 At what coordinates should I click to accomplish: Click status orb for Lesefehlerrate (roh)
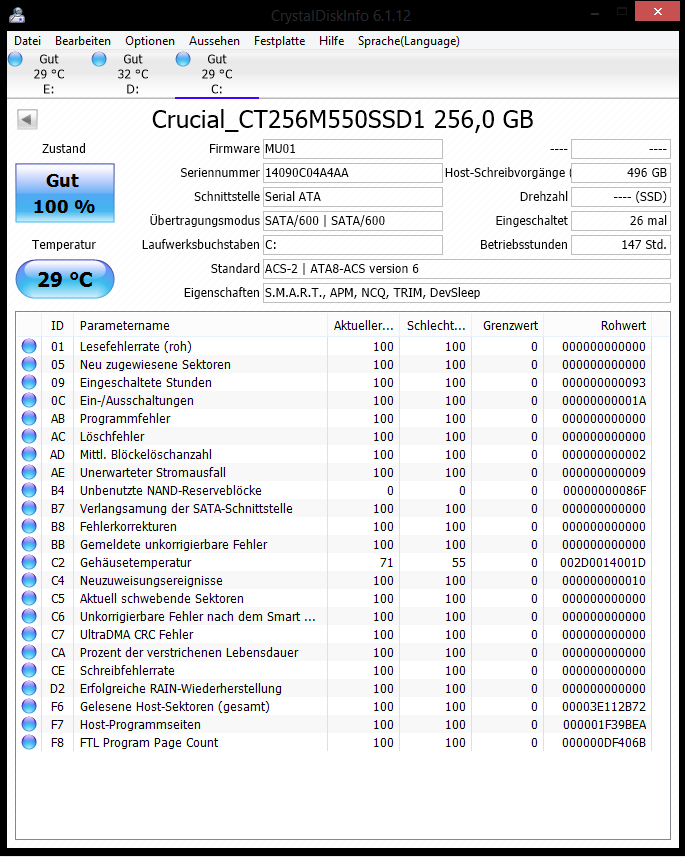pyautogui.click(x=29, y=346)
